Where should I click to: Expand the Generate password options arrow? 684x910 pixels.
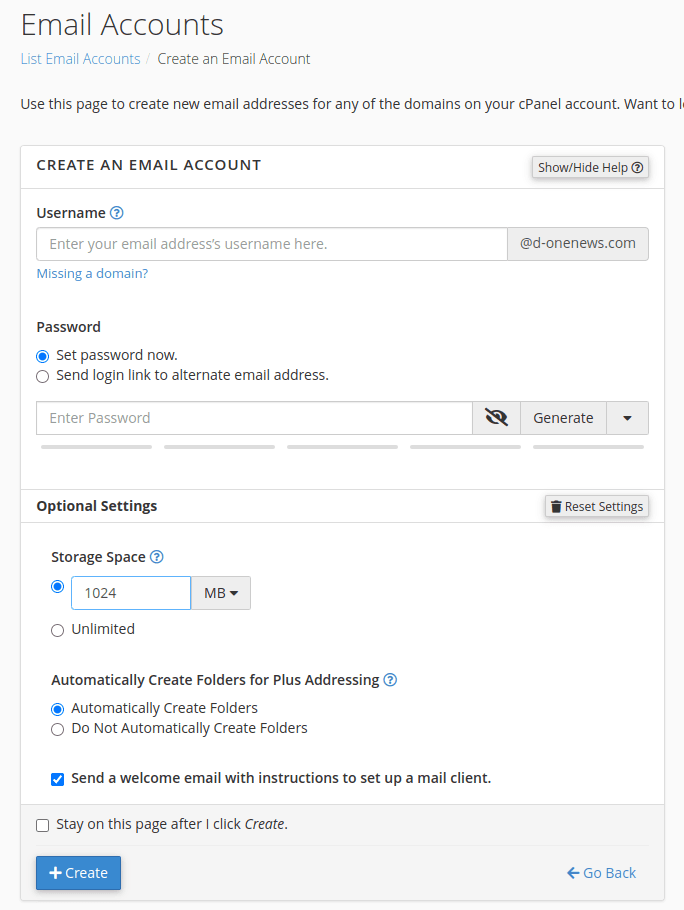[x=627, y=418]
